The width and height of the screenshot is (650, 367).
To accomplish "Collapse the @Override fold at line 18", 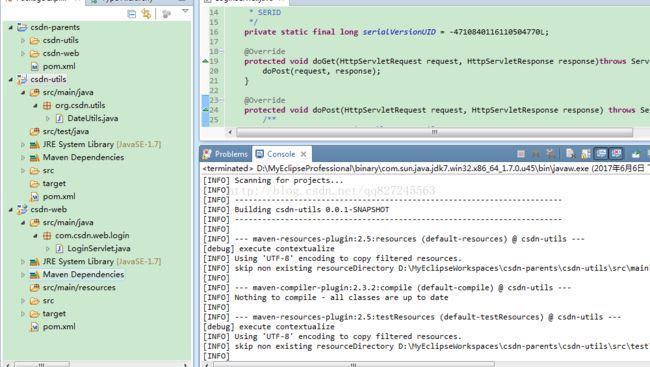I will [221, 51].
